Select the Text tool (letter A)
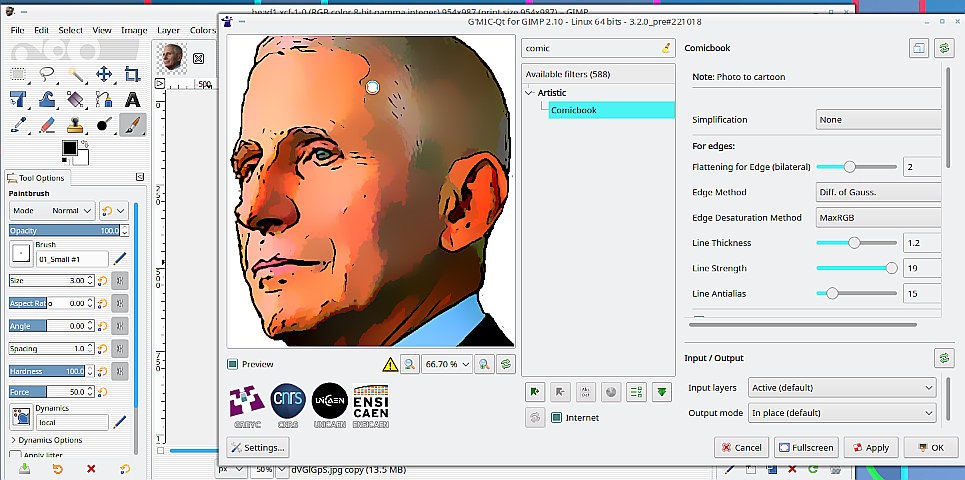Screen dimensions: 965x480 pos(132,99)
